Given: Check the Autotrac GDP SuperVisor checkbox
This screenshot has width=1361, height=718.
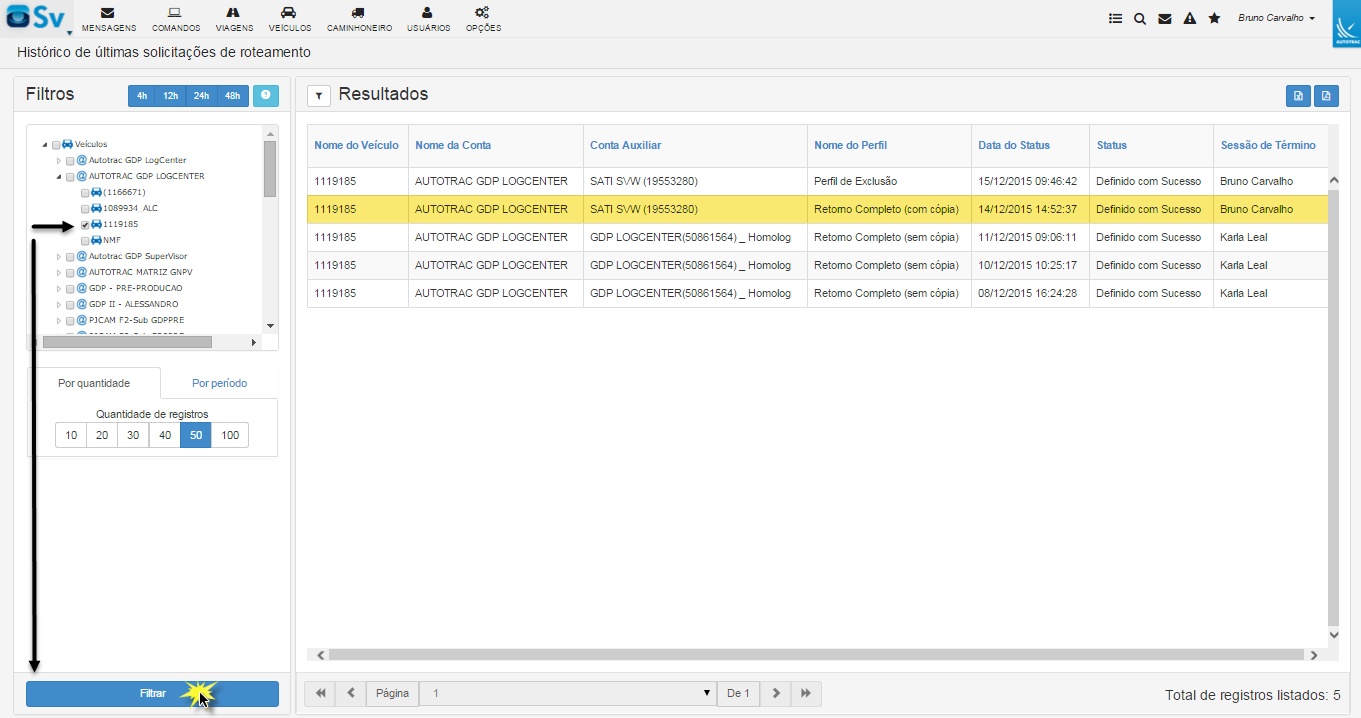Looking at the screenshot, I should [x=70, y=257].
